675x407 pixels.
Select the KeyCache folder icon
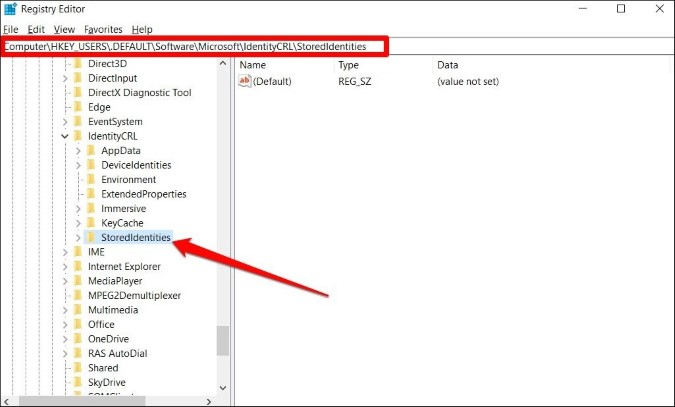click(91, 223)
